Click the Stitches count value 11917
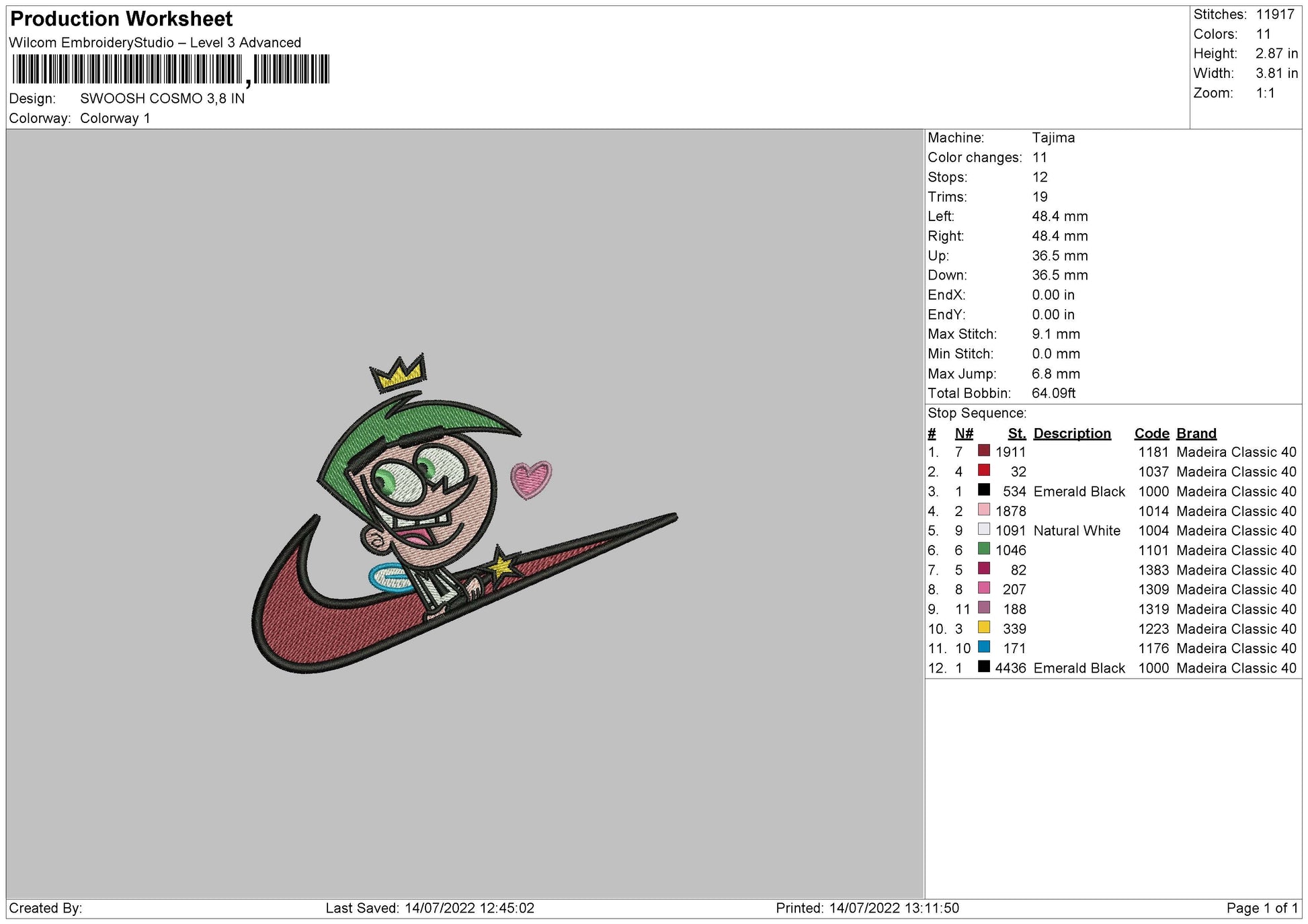1308x924 pixels. [x=1274, y=14]
